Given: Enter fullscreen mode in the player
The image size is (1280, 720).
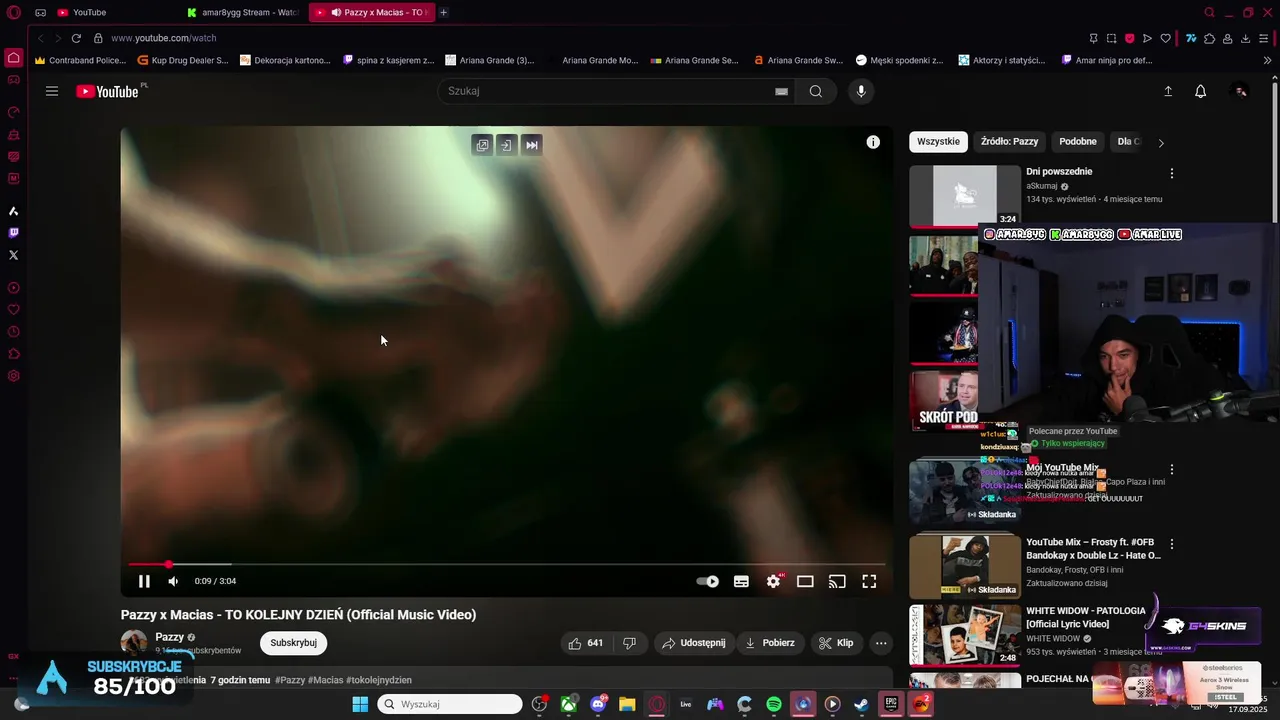Looking at the screenshot, I should tap(869, 581).
